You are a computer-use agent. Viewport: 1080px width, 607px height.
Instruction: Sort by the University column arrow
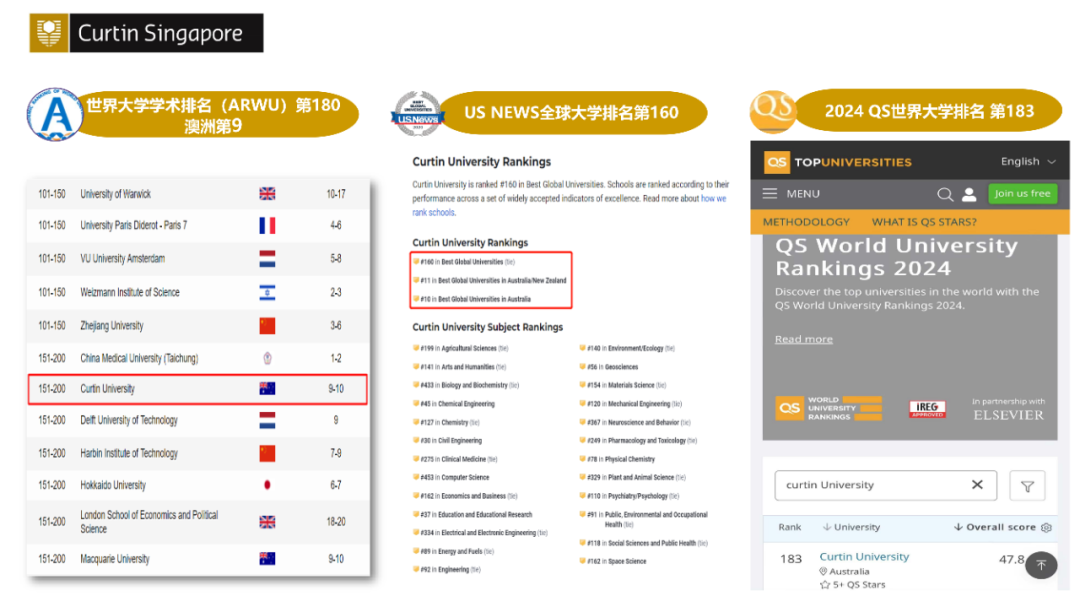pos(827,527)
